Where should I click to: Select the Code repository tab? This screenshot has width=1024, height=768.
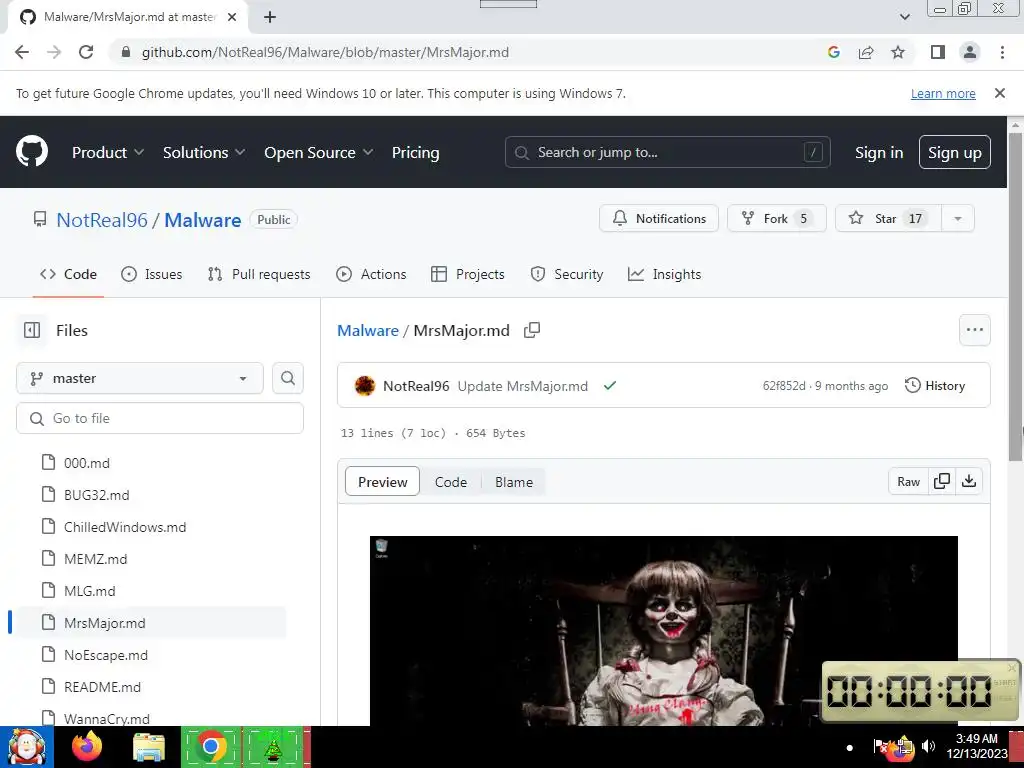click(x=68, y=274)
